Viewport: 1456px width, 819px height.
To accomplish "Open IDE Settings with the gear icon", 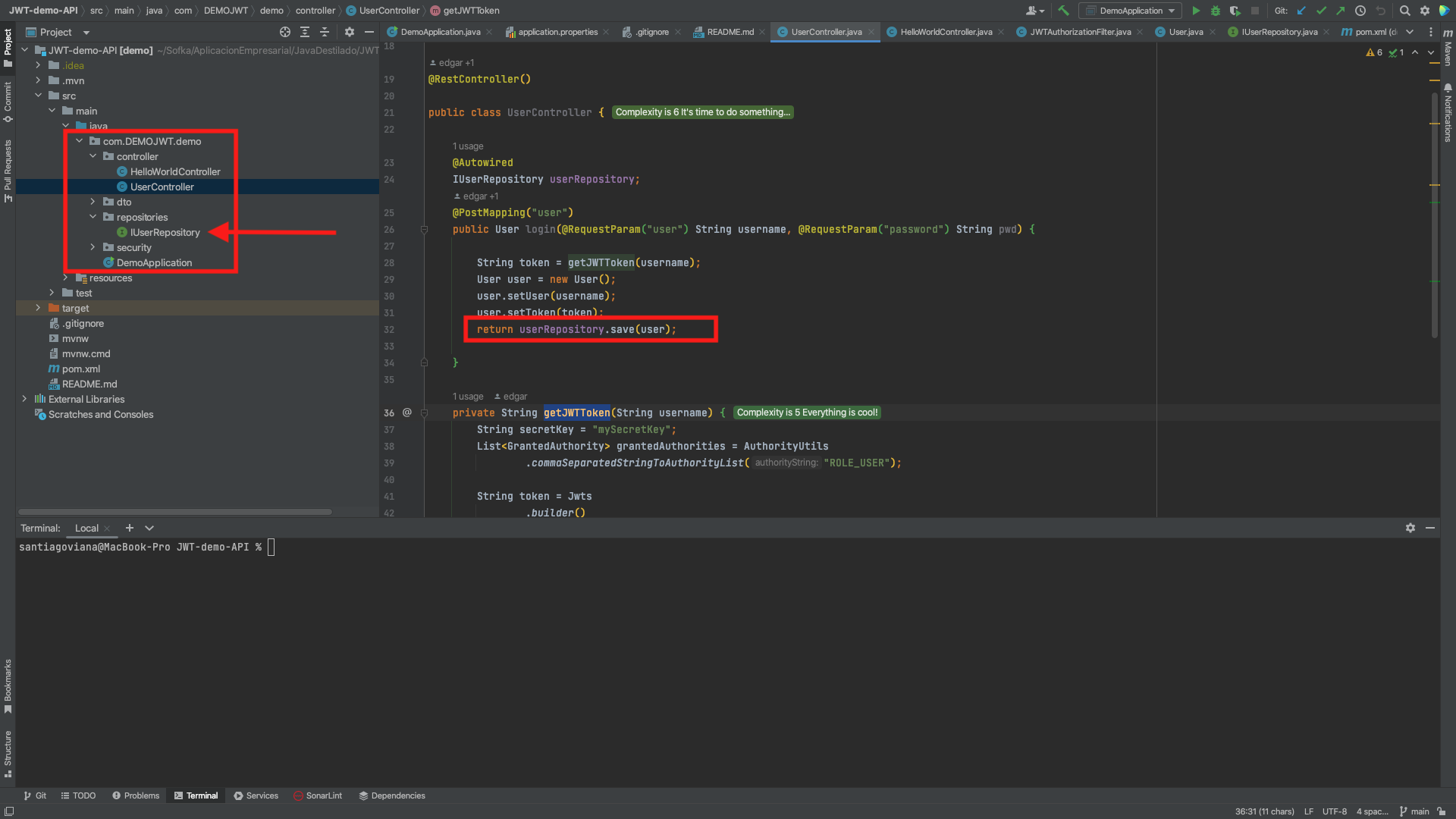I will tap(1425, 11).
